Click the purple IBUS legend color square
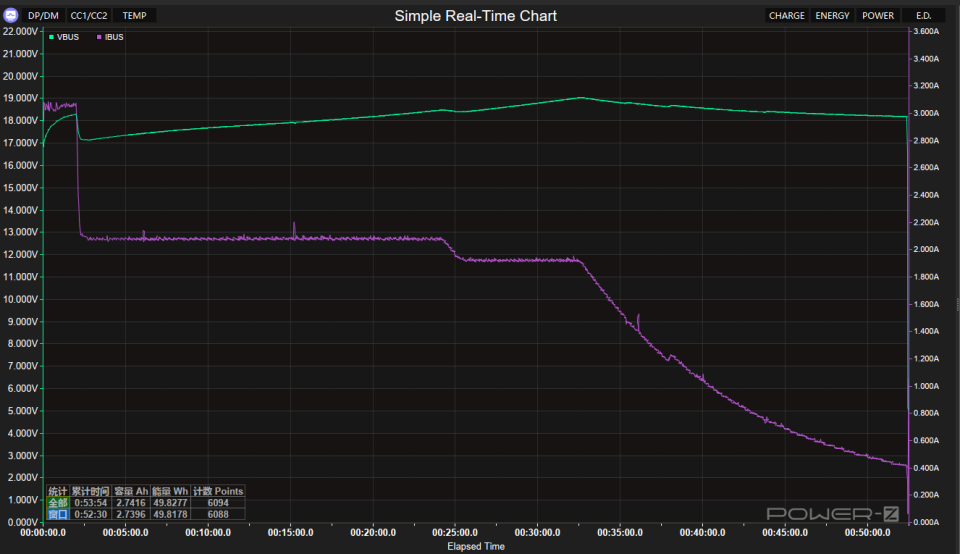The image size is (960, 554). [99, 37]
